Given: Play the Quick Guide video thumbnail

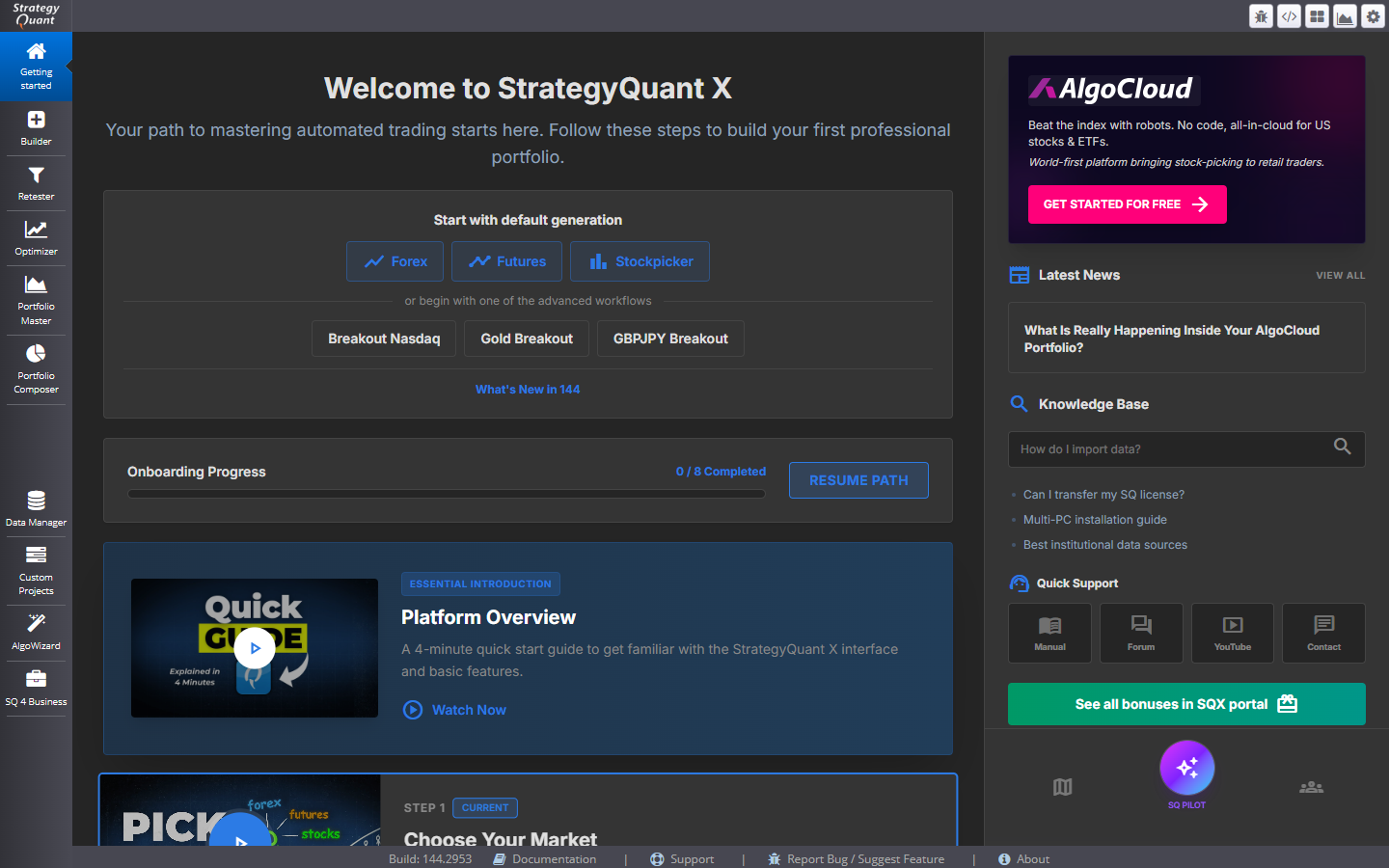Looking at the screenshot, I should point(255,648).
